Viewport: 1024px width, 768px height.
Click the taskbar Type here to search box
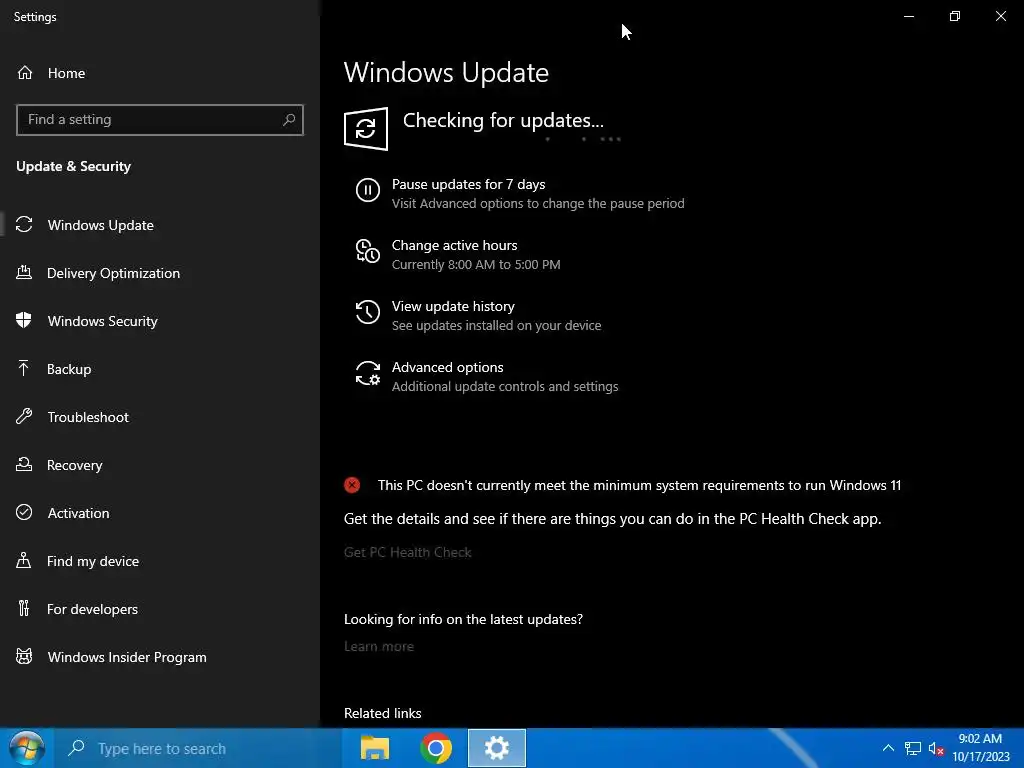click(x=197, y=748)
